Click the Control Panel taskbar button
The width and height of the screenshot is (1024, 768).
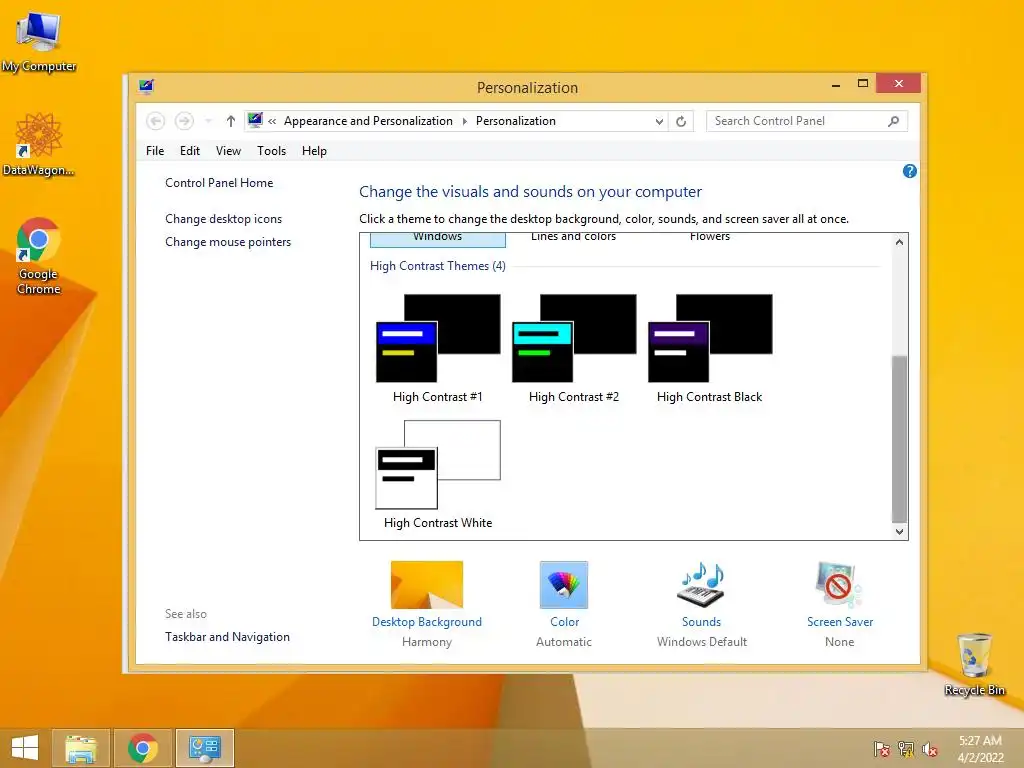point(204,748)
